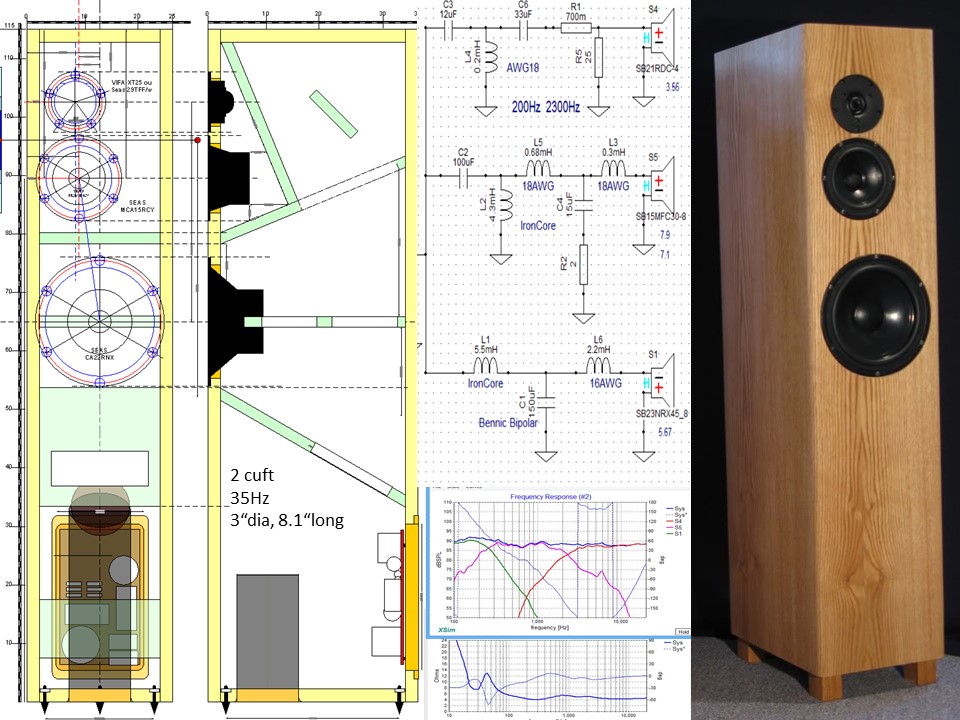Click the SB21RDC-4 driver label
The image size is (960, 720).
pyautogui.click(x=658, y=68)
